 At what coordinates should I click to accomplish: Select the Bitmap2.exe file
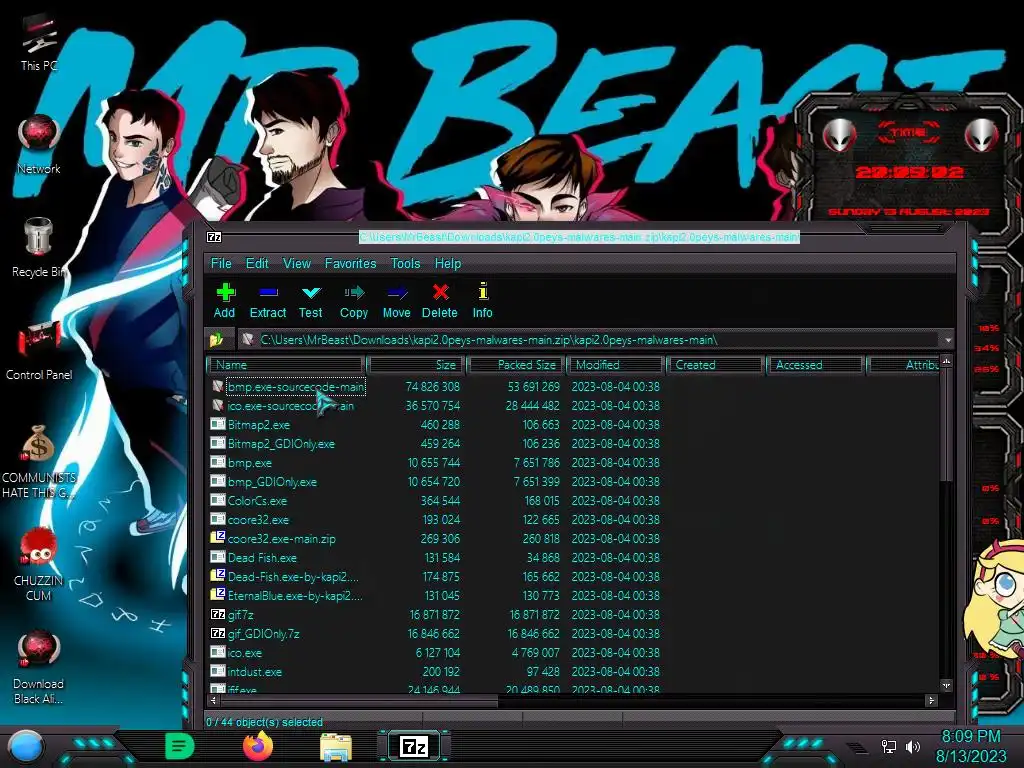click(x=259, y=424)
